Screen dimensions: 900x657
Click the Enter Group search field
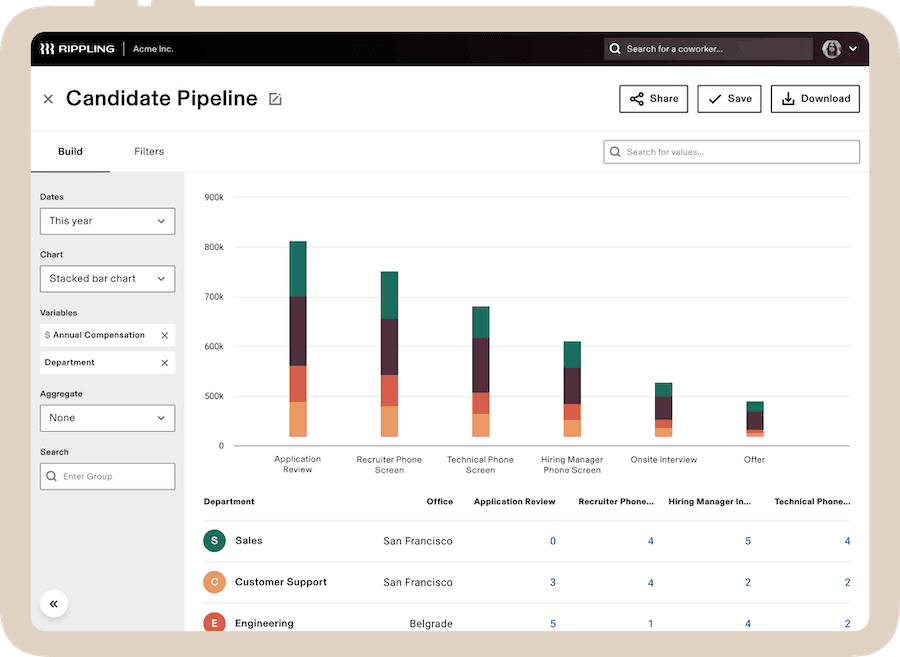tap(107, 476)
